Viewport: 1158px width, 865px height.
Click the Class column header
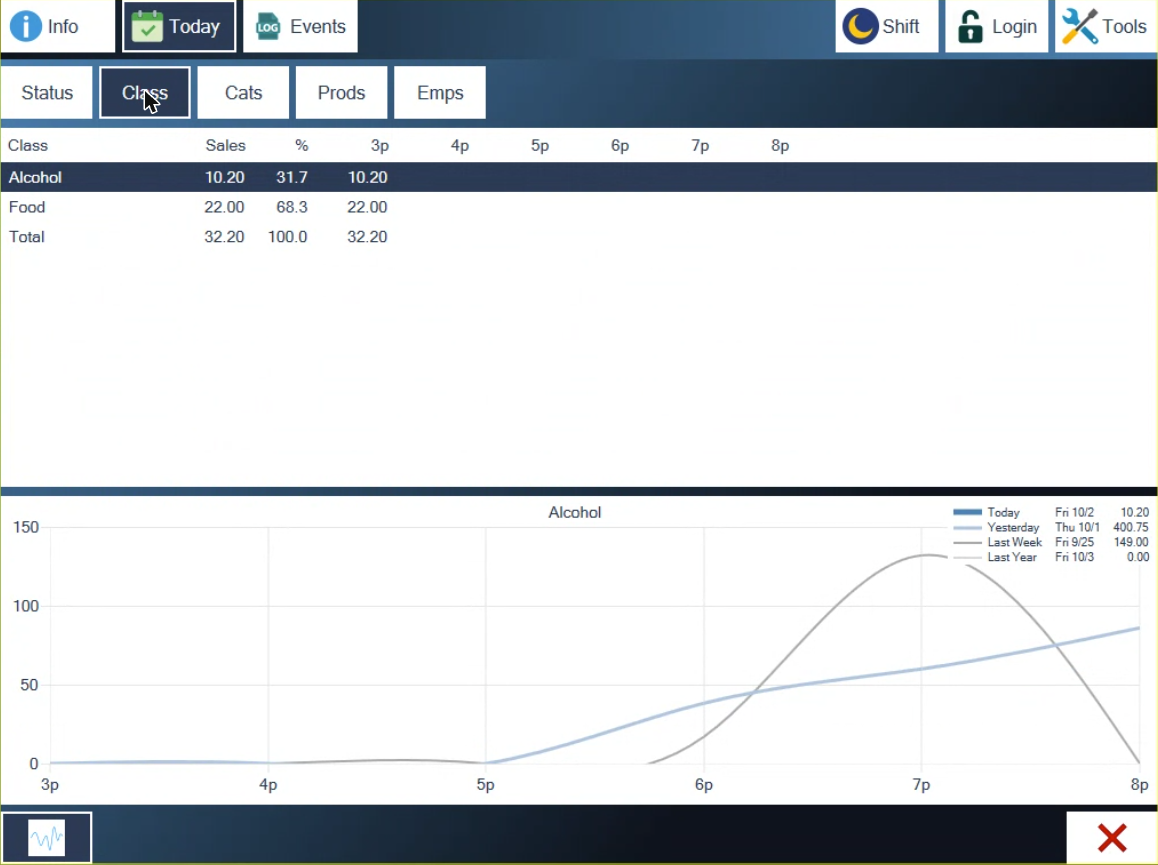tap(28, 146)
